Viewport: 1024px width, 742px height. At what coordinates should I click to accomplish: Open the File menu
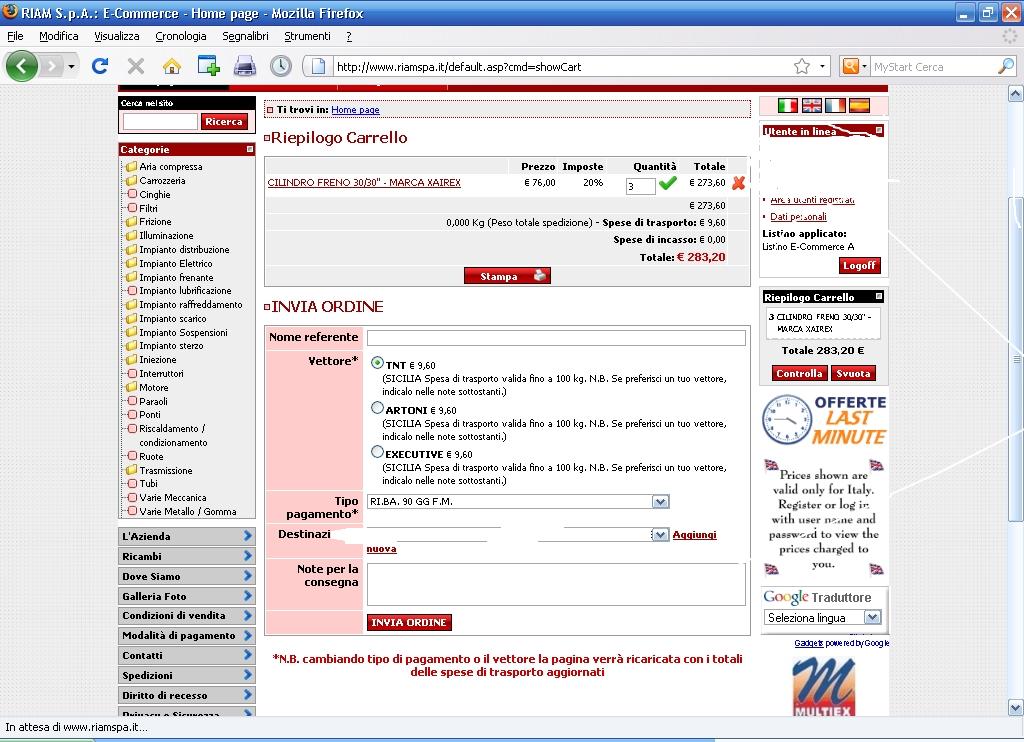tap(15, 36)
